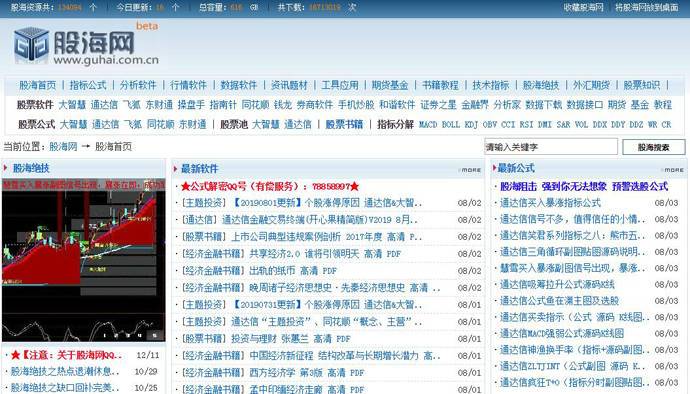690x394 pixels.
Task: Open MORE link in 最新公式 panel
Action: click(673, 169)
